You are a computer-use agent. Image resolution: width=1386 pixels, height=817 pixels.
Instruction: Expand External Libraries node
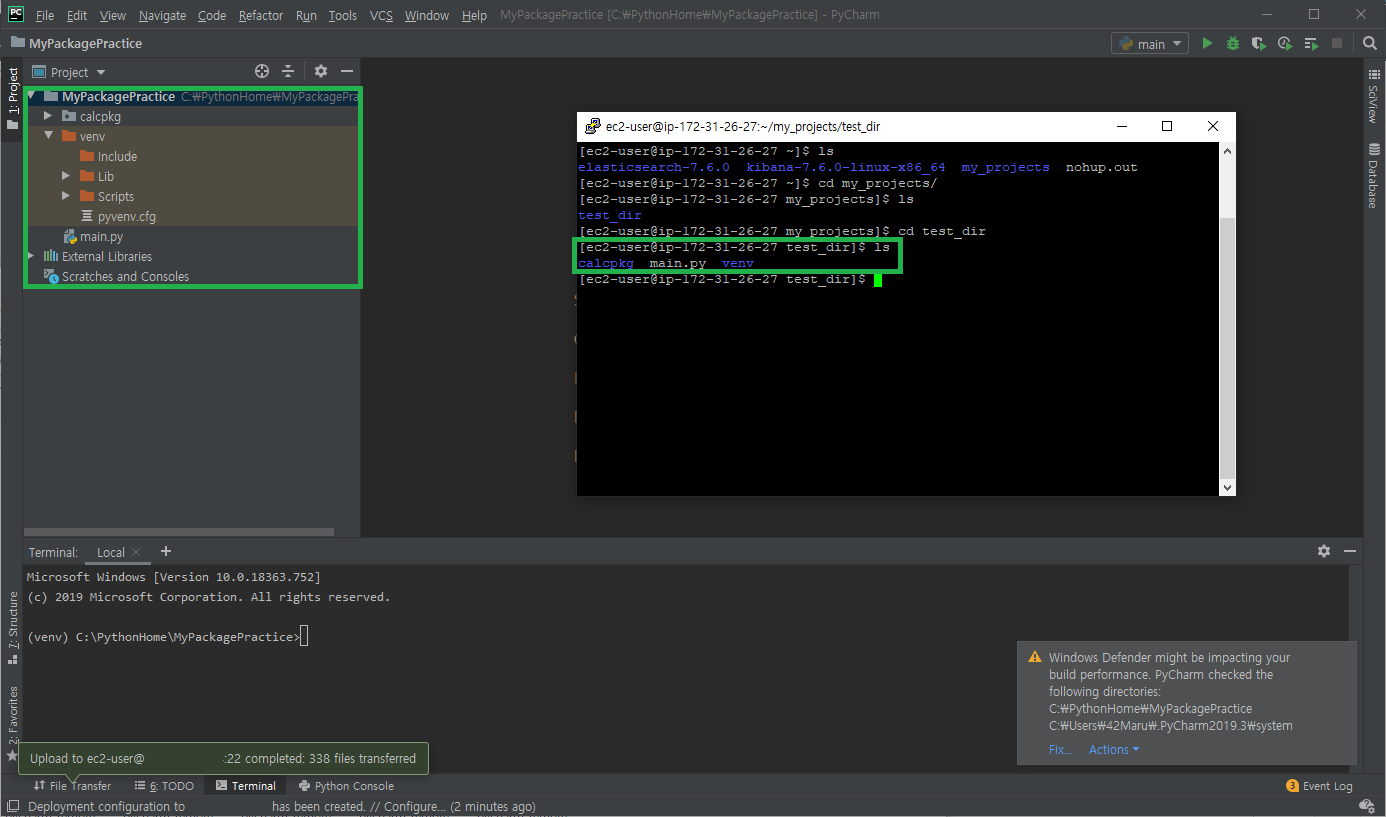click(31, 256)
